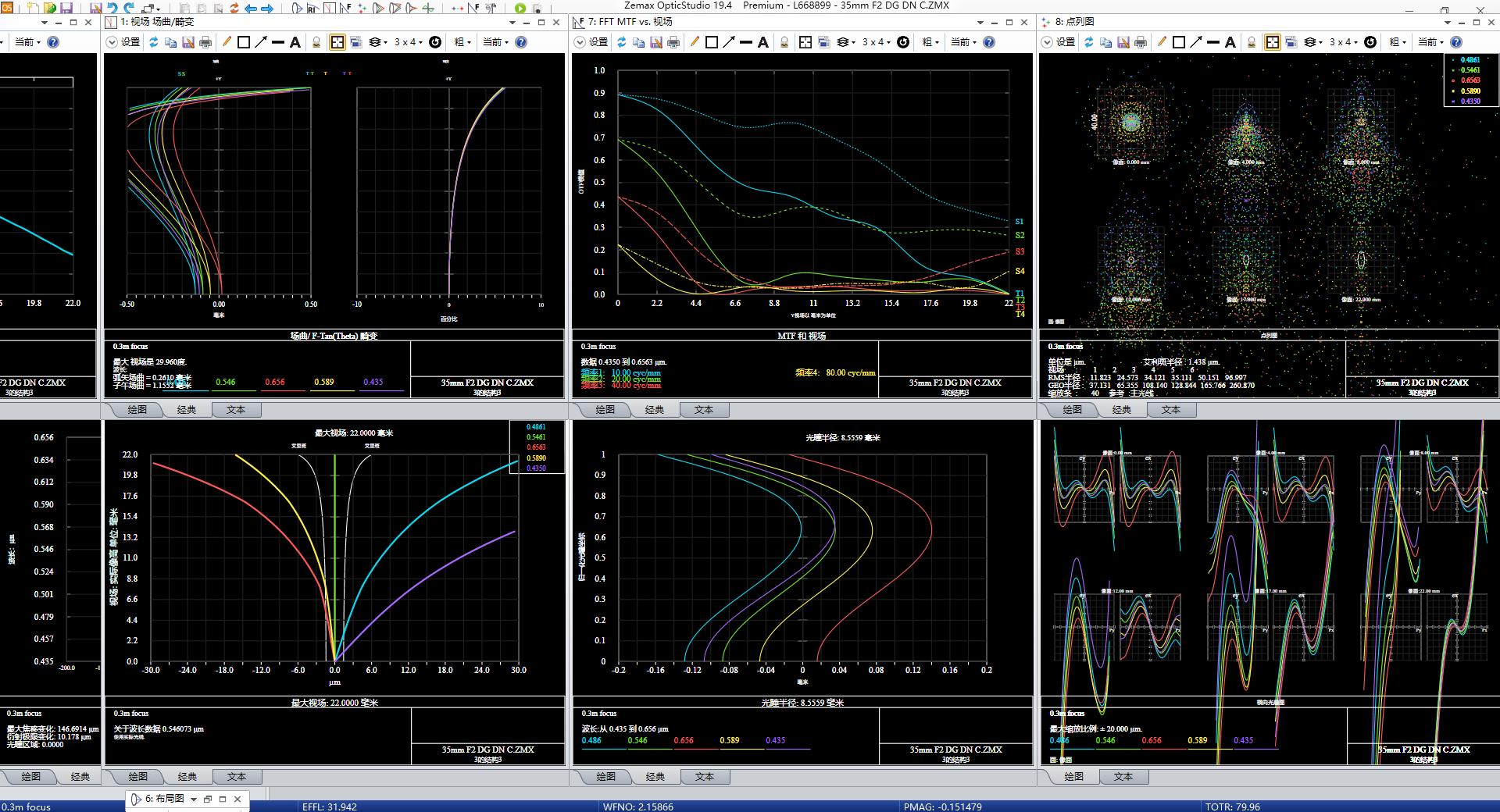Pick the text annotation 'A' tool in window 1
Screen dimensions: 1500x812
pos(295,42)
